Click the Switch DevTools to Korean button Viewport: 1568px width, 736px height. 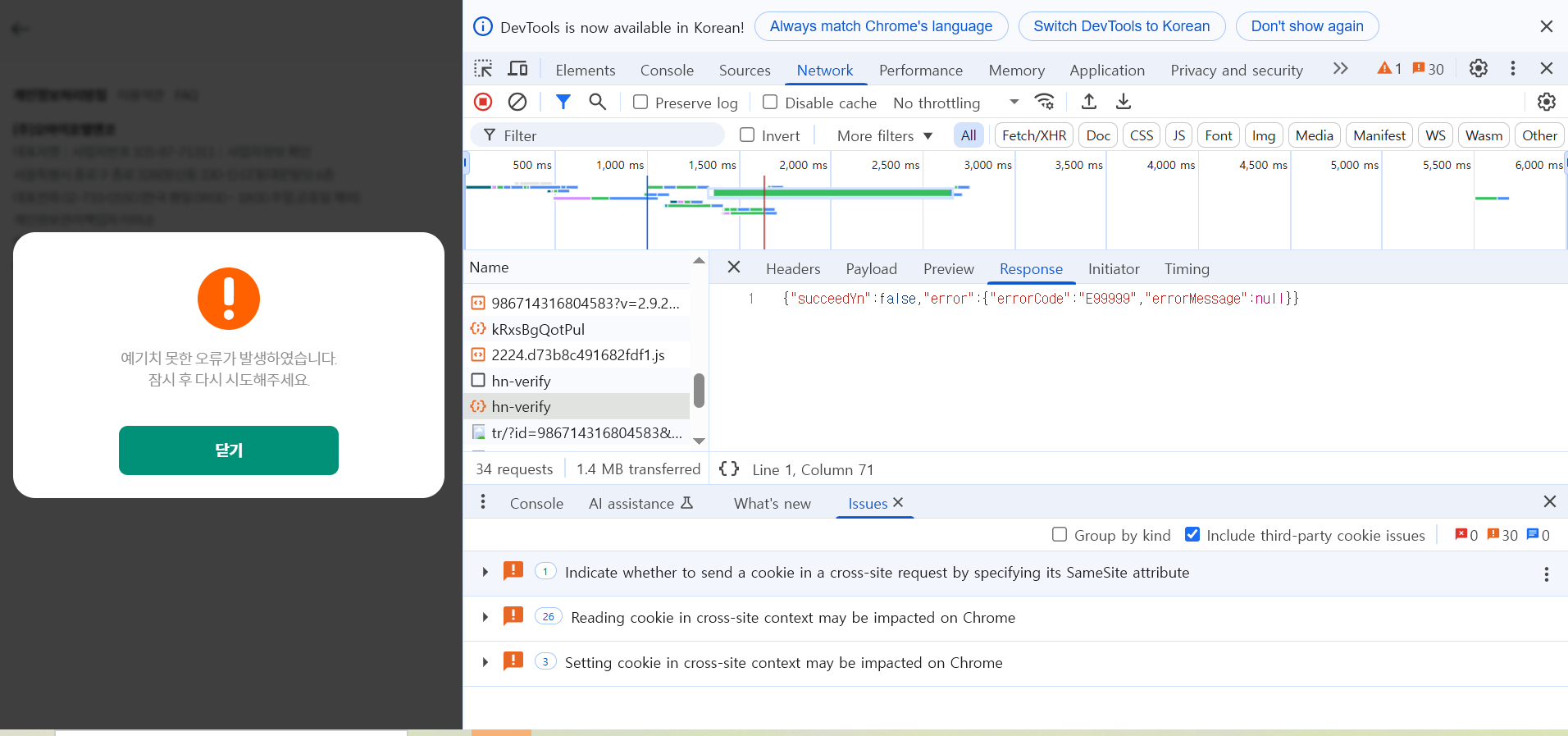[x=1121, y=26]
